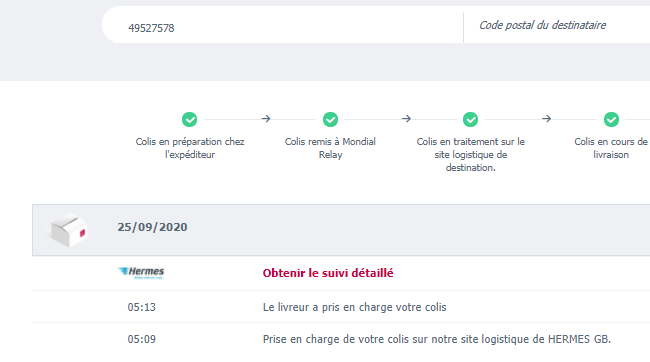The height and width of the screenshot is (362, 650).
Task: Click the green check above Colis remis à Mondial Relay
Action: click(x=330, y=119)
